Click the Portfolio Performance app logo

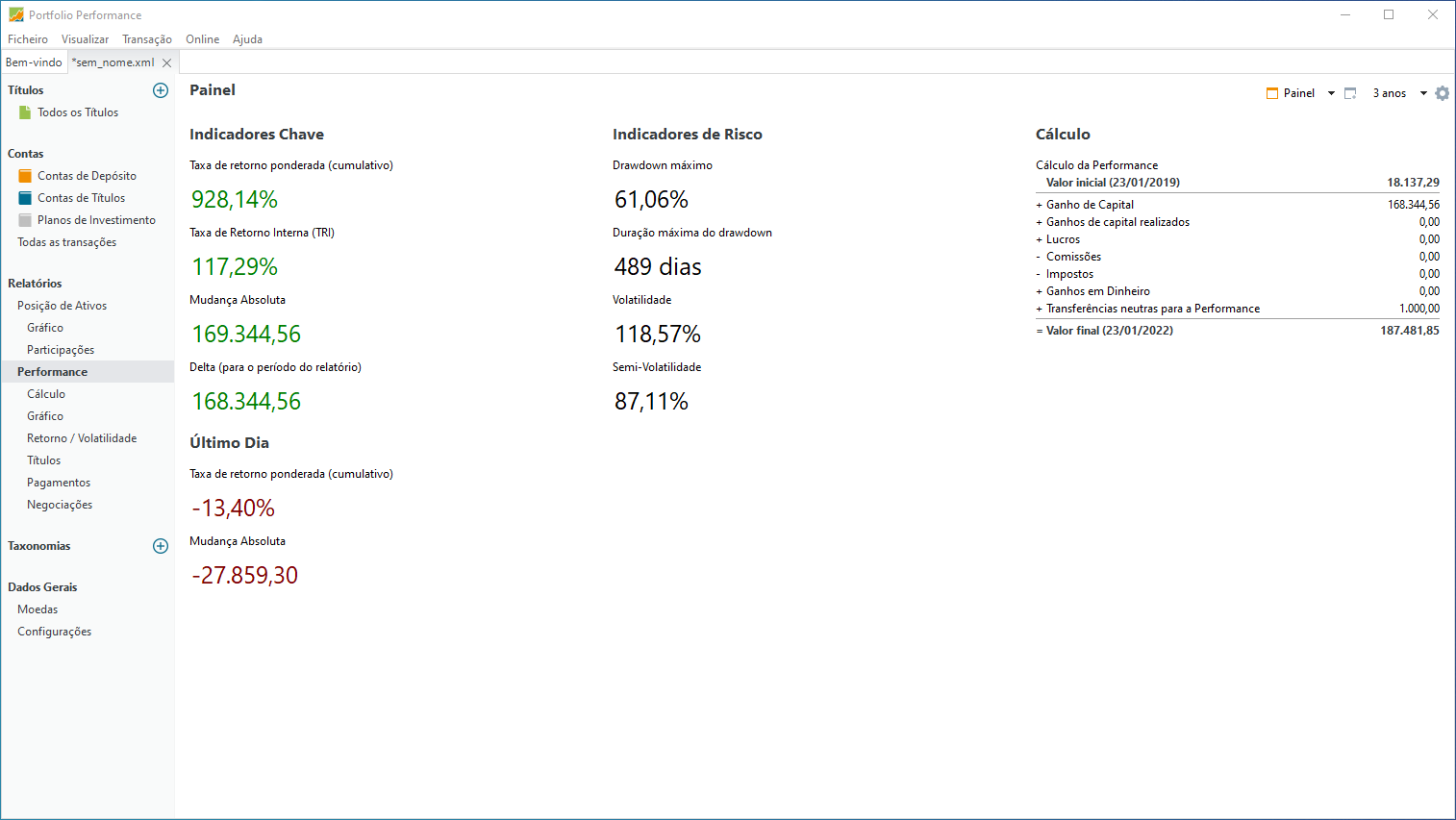[x=15, y=15]
